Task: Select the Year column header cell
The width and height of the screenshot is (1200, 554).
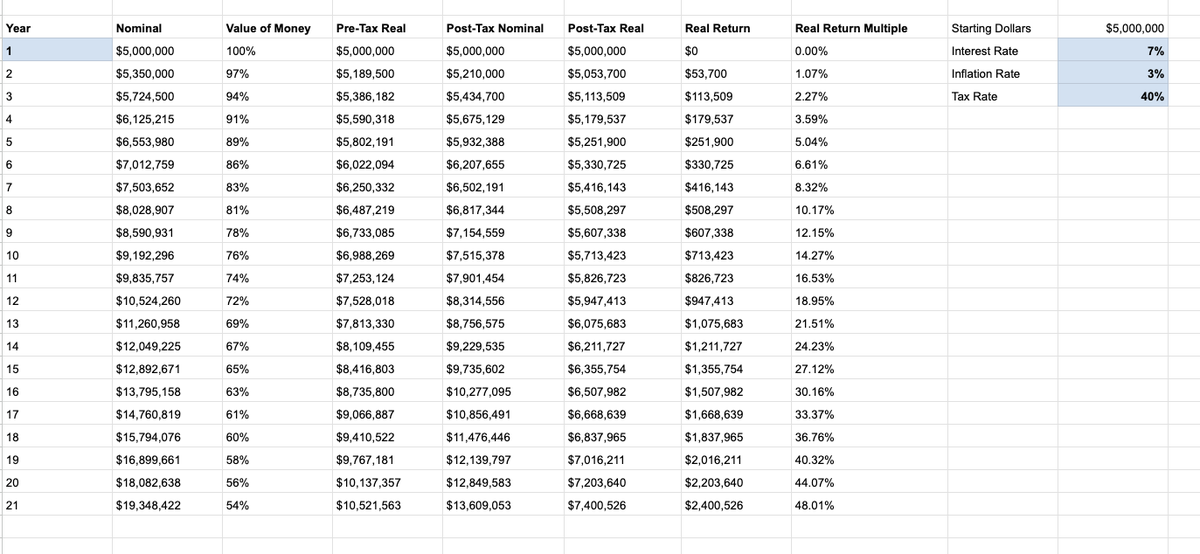Action: point(55,27)
